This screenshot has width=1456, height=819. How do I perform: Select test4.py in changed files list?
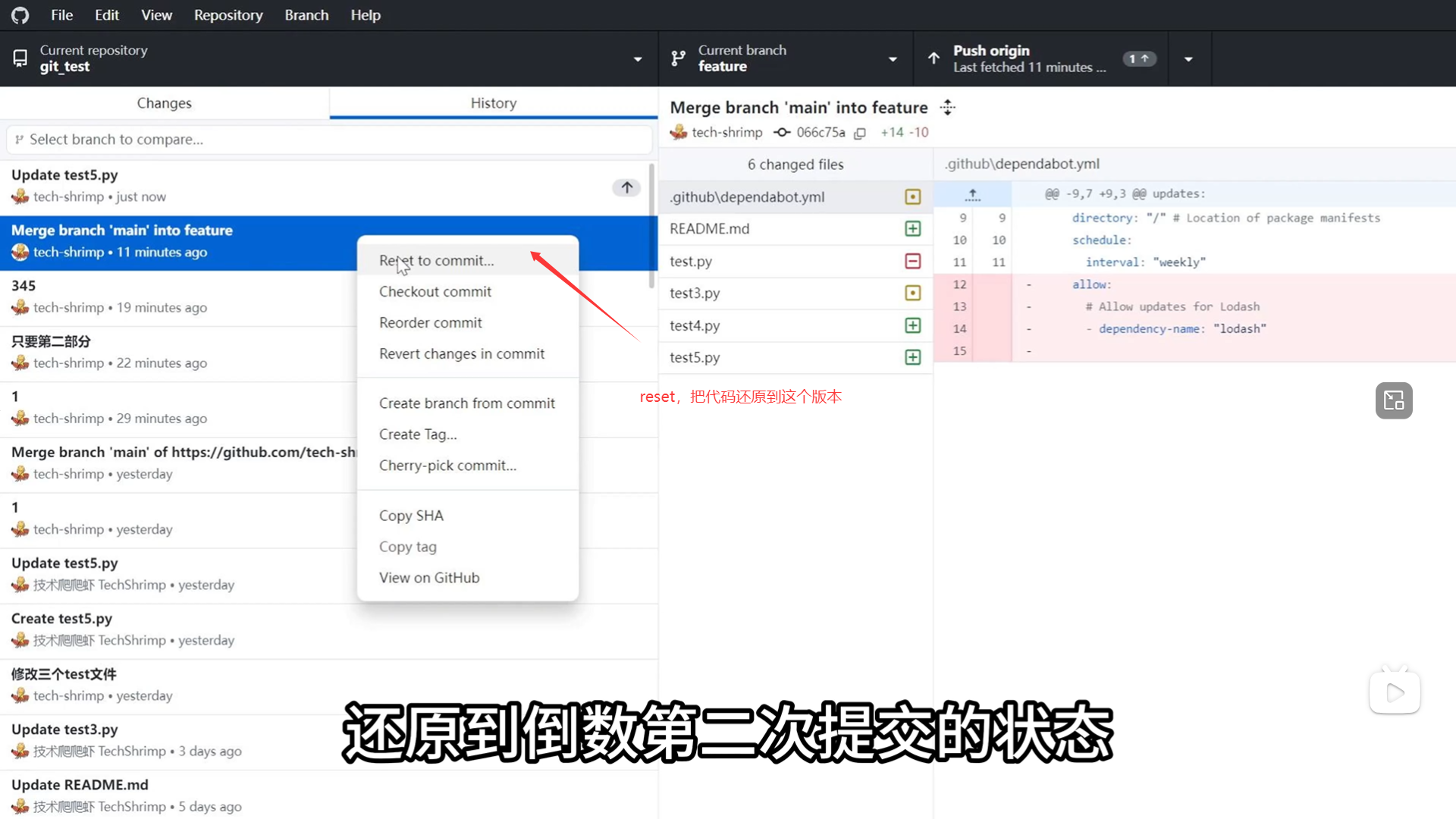695,326
